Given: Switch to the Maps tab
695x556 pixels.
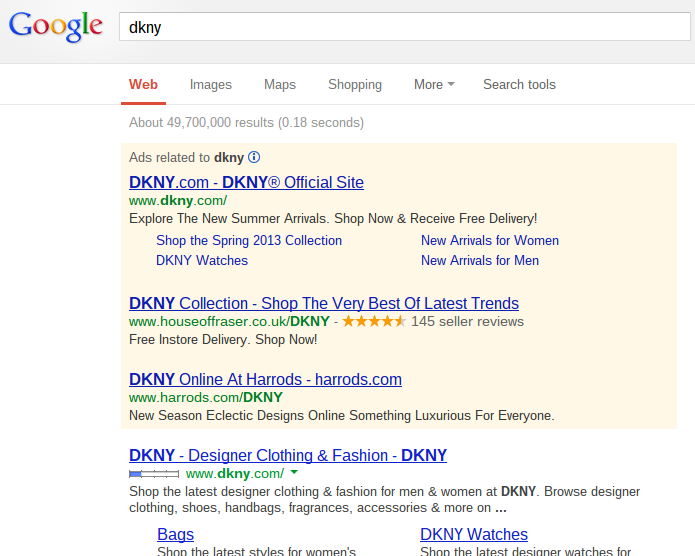Looking at the screenshot, I should pos(280,84).
